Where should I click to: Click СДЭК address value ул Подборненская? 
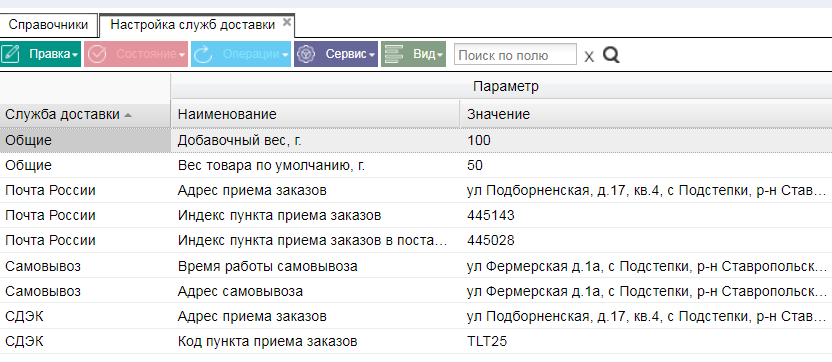click(647, 317)
